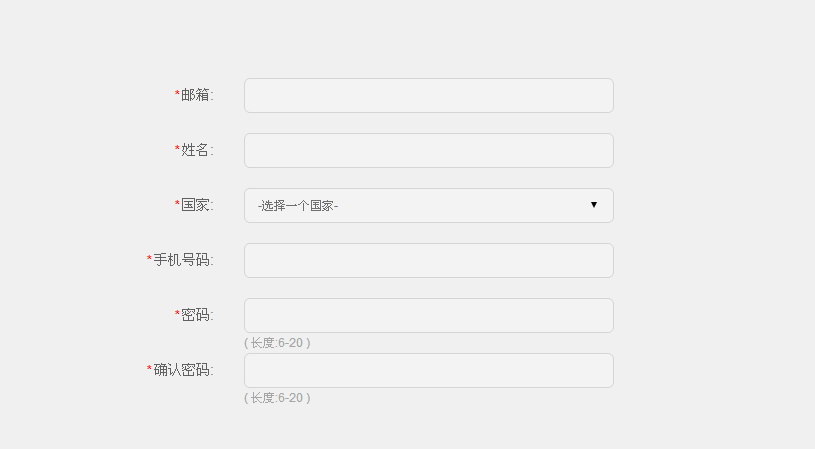Click the 邮箱 email input field
This screenshot has width=815, height=449.
click(428, 95)
